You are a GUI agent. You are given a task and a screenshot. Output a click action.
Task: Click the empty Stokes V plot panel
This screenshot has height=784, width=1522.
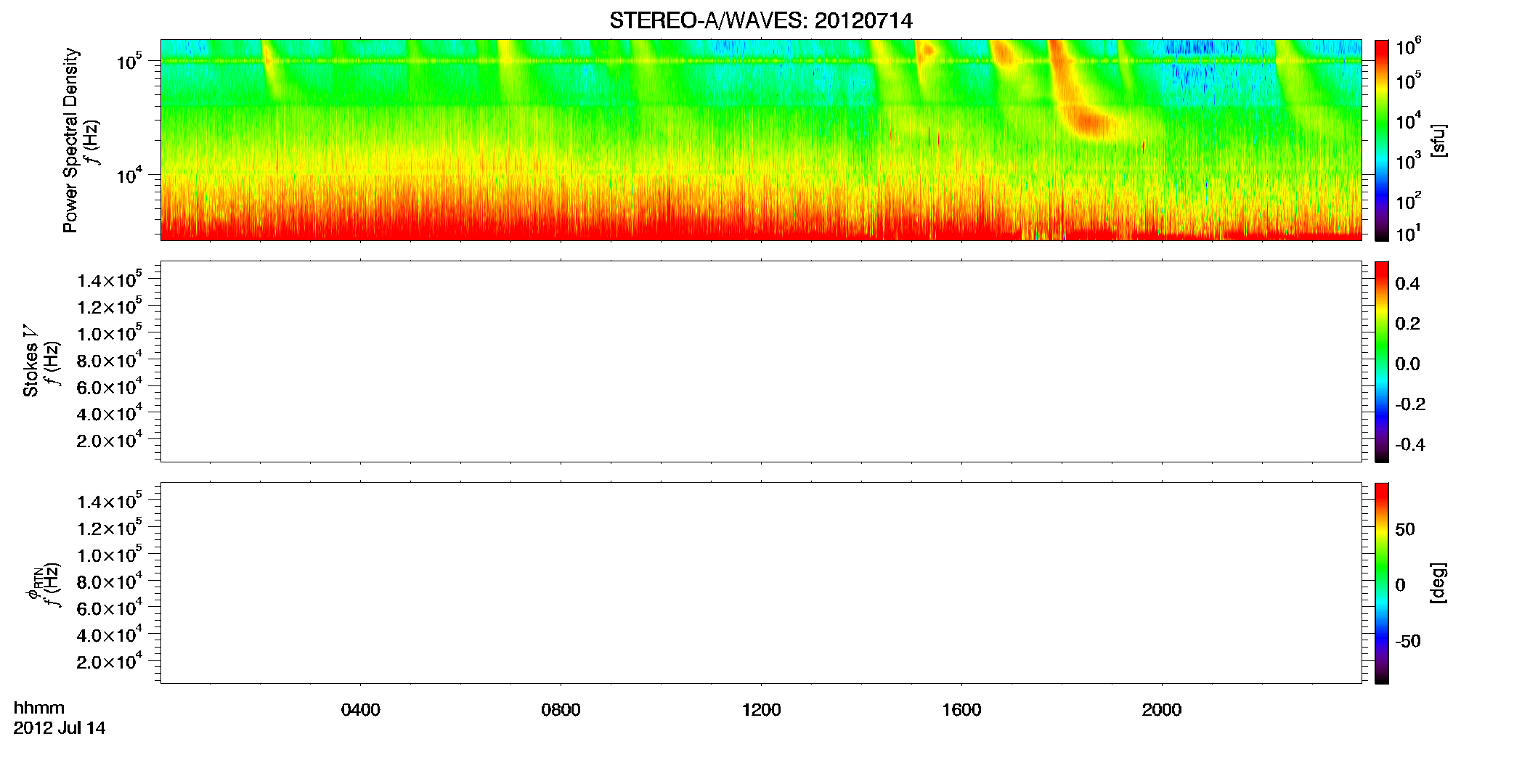click(761, 362)
